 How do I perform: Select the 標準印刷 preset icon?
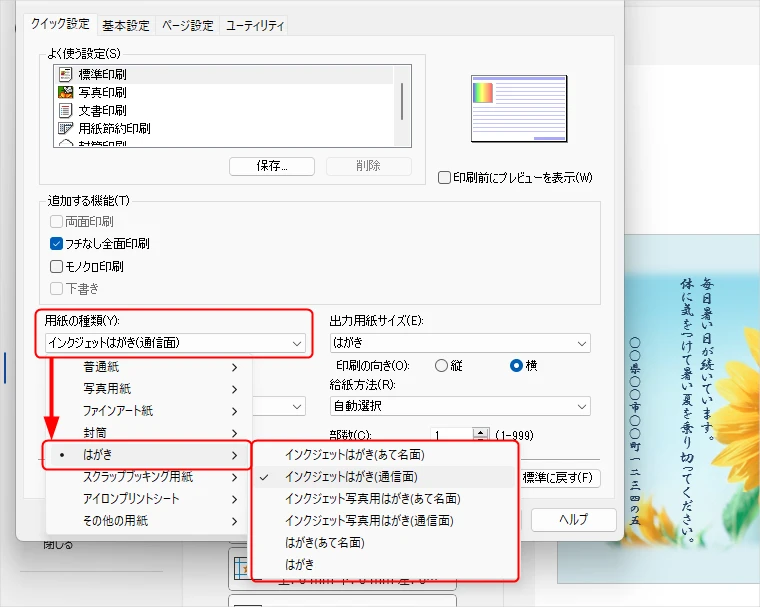pos(65,74)
